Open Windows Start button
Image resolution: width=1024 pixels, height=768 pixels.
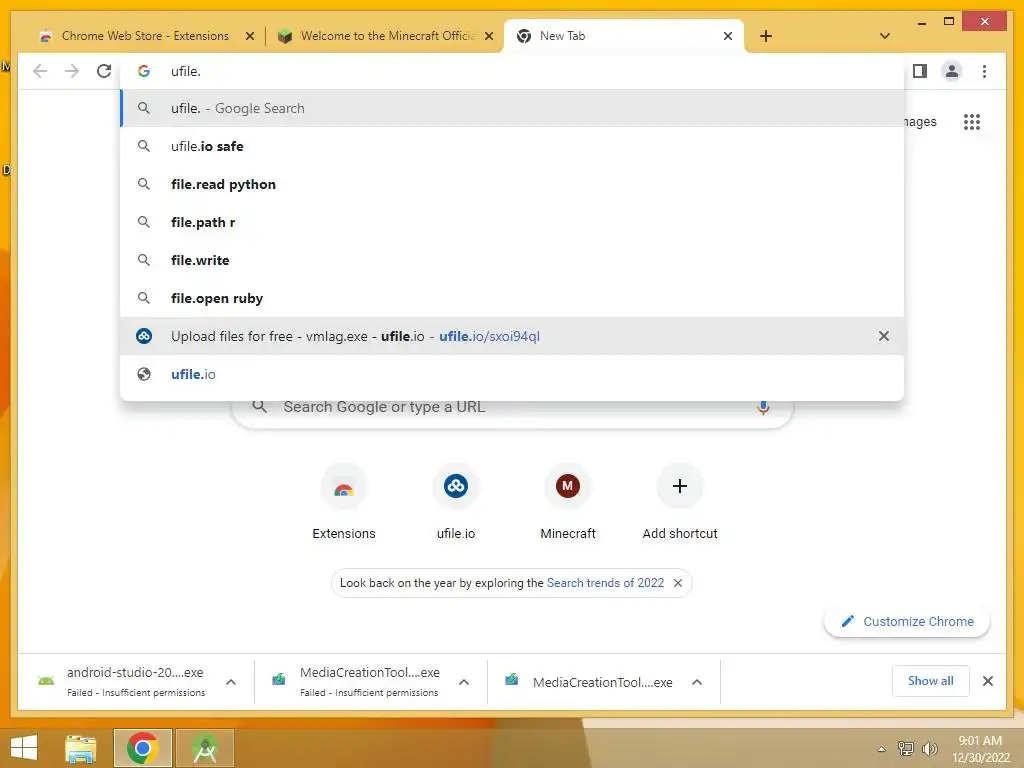(24, 748)
